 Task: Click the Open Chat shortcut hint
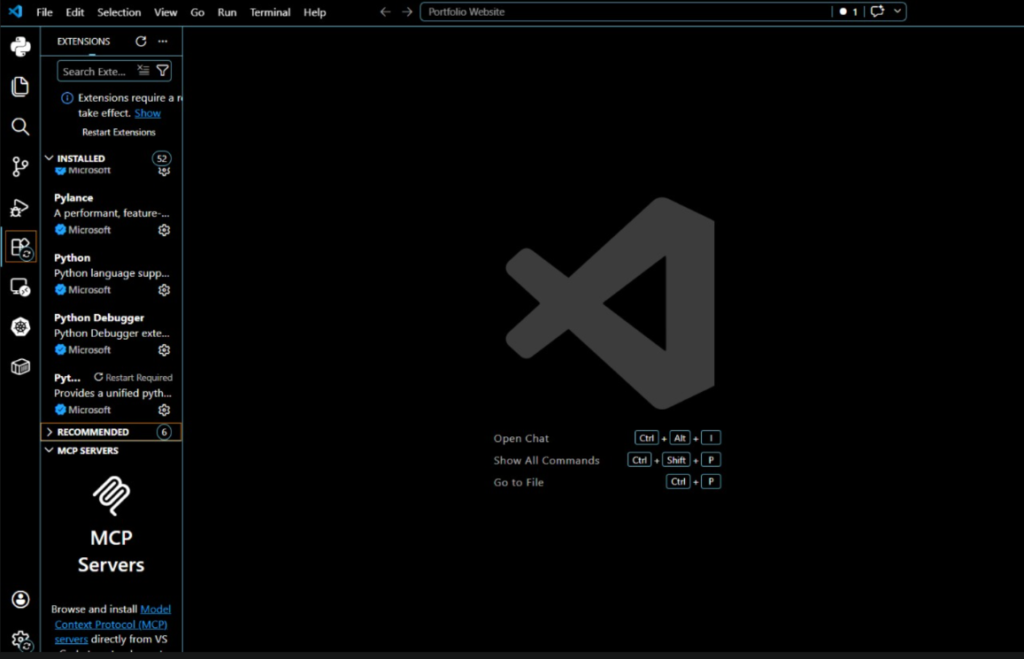click(x=521, y=438)
